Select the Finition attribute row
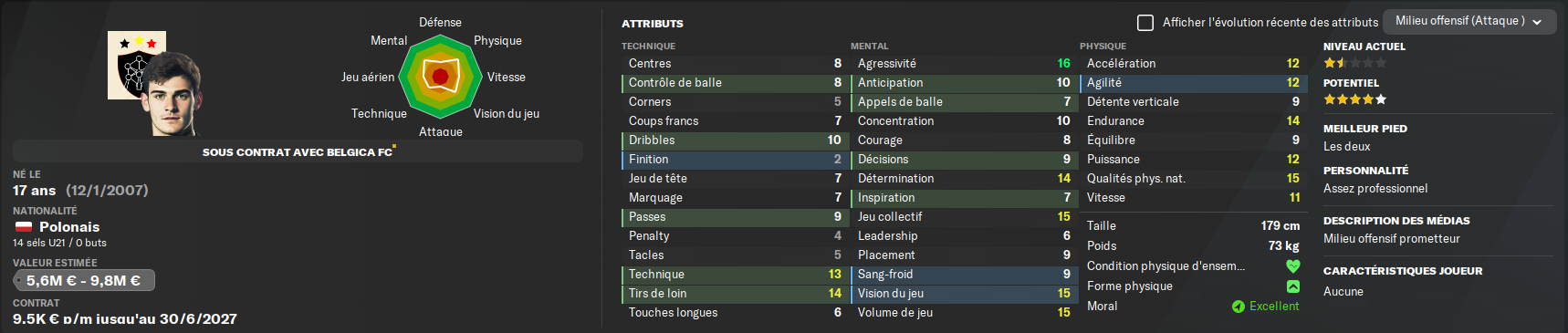This screenshot has width=1568, height=333. [733, 160]
